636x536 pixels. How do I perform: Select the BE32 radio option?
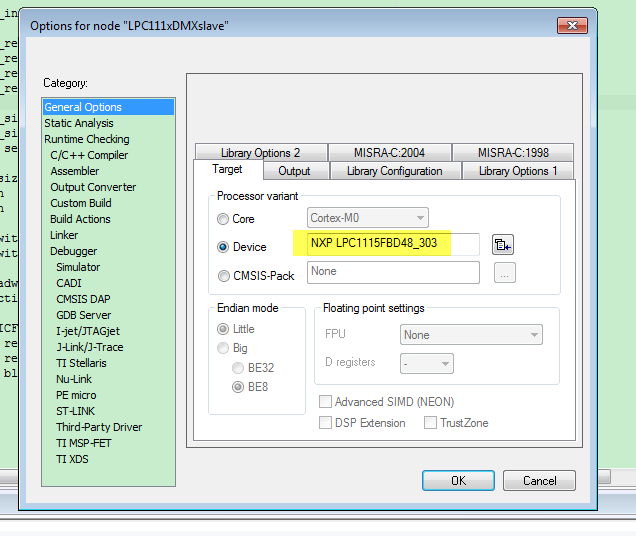point(238,368)
